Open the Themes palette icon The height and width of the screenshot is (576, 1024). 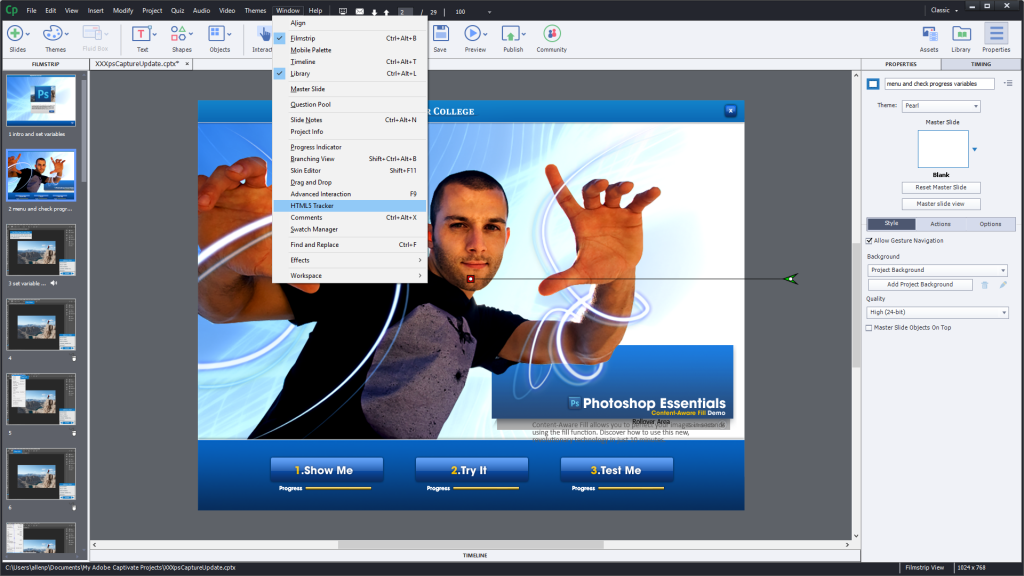click(x=55, y=34)
